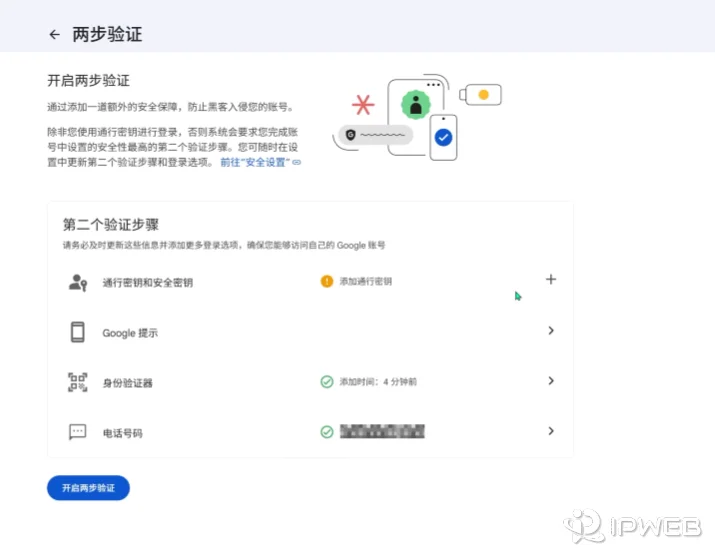Click the message bubble icon for 电话号码
Screen dimensions: 715x556
tap(78, 431)
